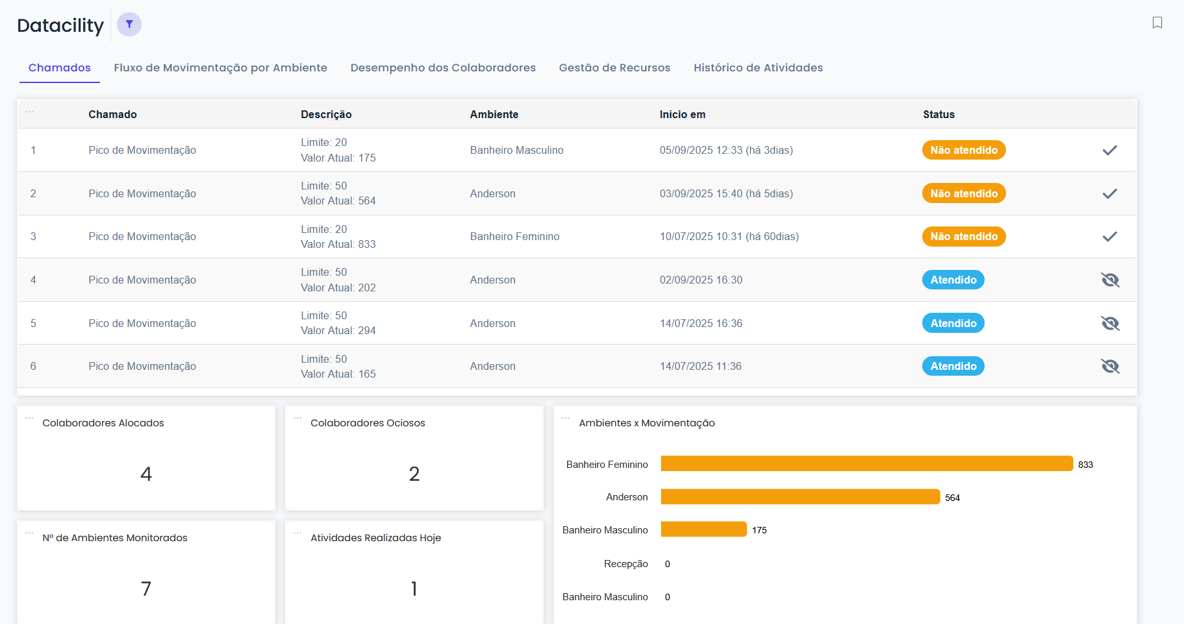The width and height of the screenshot is (1184, 624).
Task: Click the bookmark icon at top right
Action: click(1157, 23)
